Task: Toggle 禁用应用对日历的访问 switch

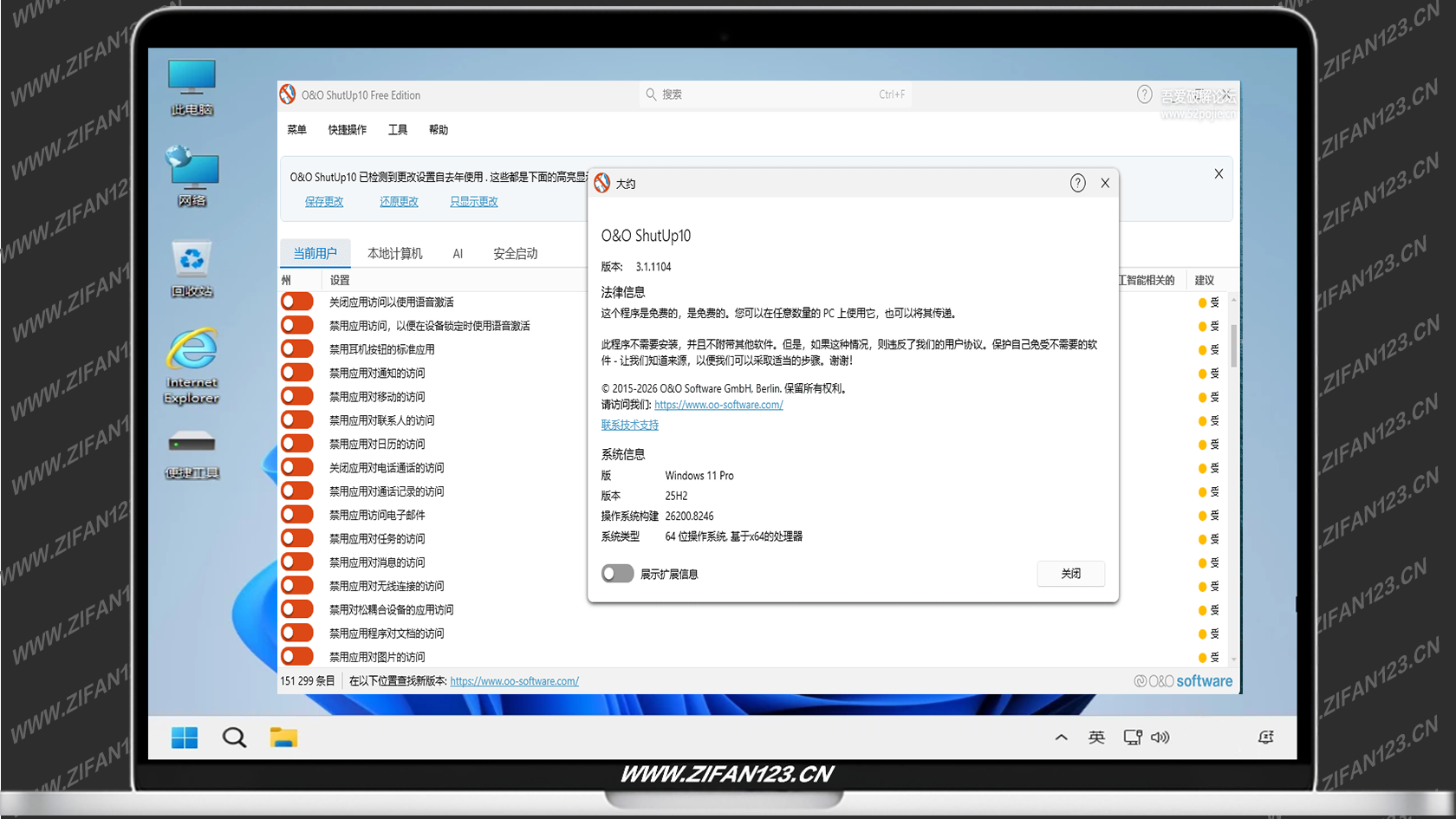Action: pyautogui.click(x=296, y=444)
